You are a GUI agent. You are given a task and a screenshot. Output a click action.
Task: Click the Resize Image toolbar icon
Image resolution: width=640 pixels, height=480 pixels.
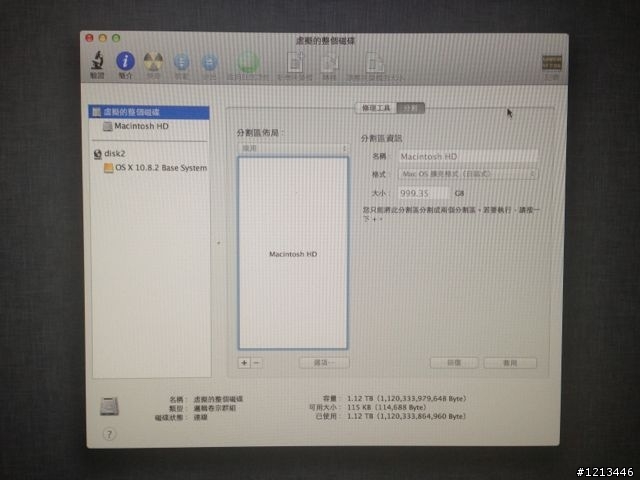375,63
